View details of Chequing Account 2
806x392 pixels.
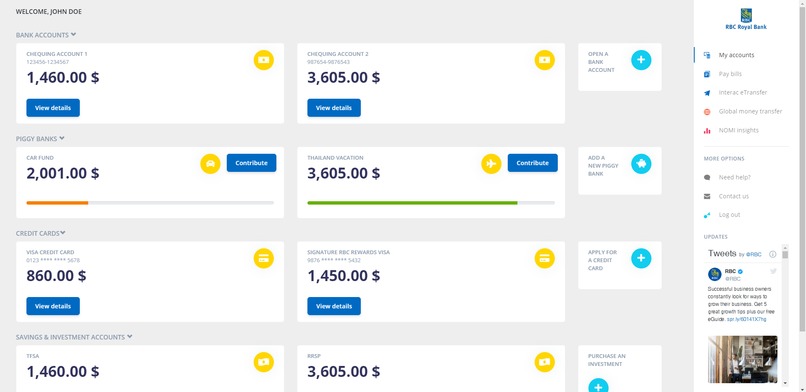pyautogui.click(x=334, y=108)
